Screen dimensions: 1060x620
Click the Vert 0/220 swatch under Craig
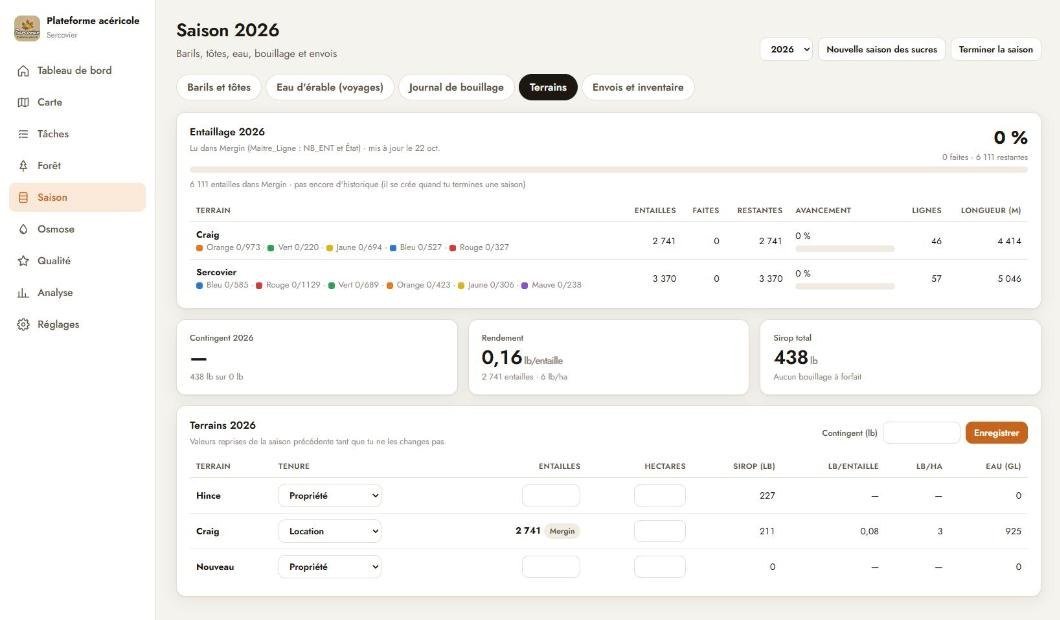coord(270,248)
